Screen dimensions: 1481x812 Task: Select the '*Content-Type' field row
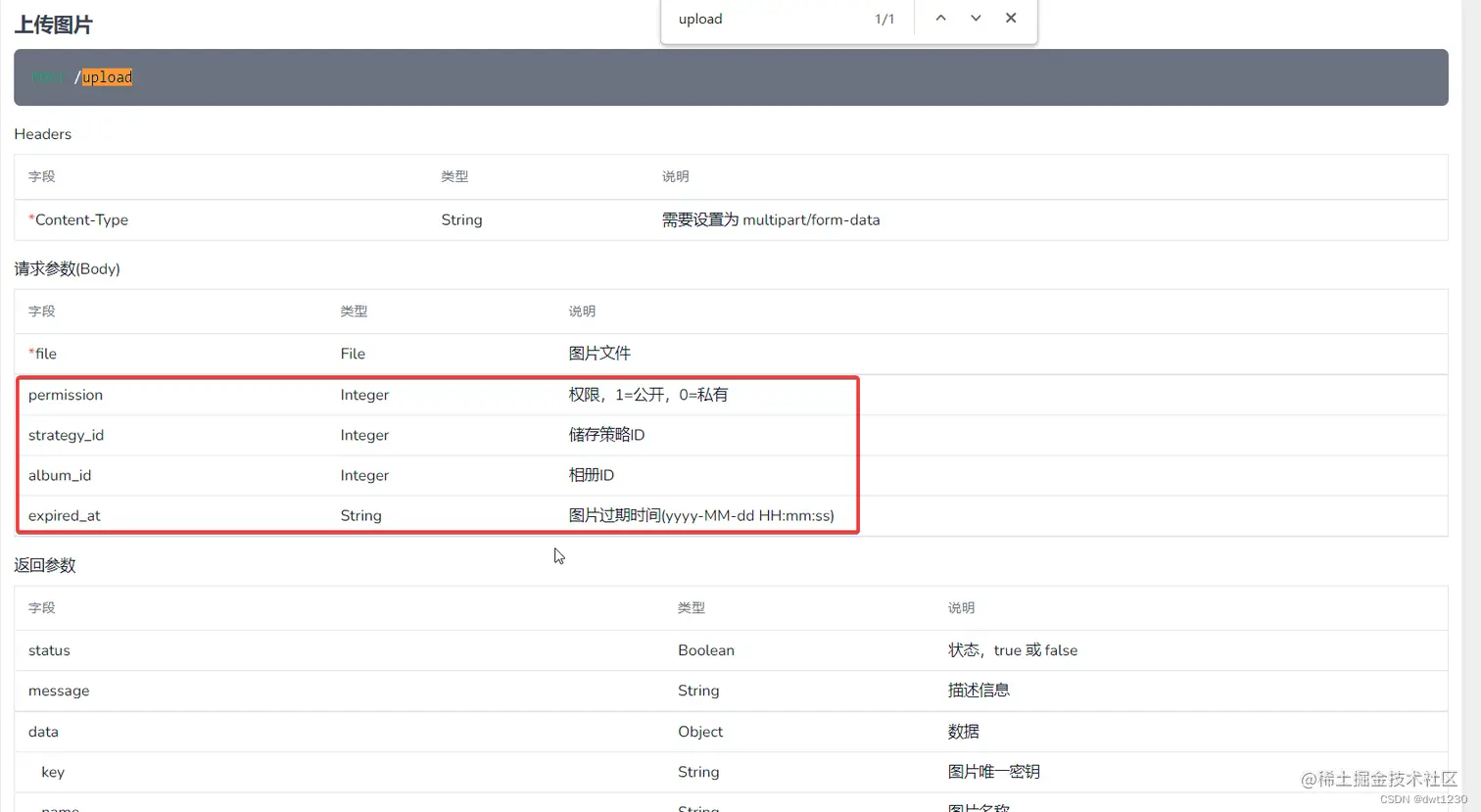tap(78, 219)
